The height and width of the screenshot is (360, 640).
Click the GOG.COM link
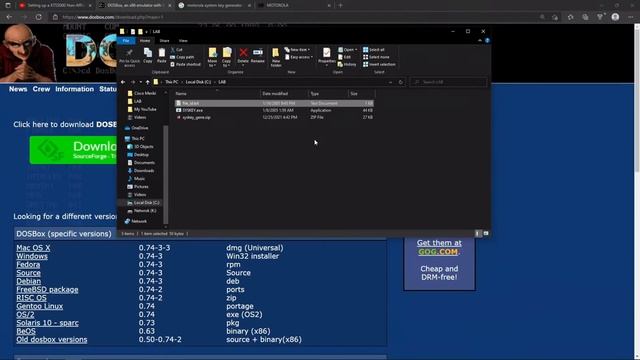438,252
